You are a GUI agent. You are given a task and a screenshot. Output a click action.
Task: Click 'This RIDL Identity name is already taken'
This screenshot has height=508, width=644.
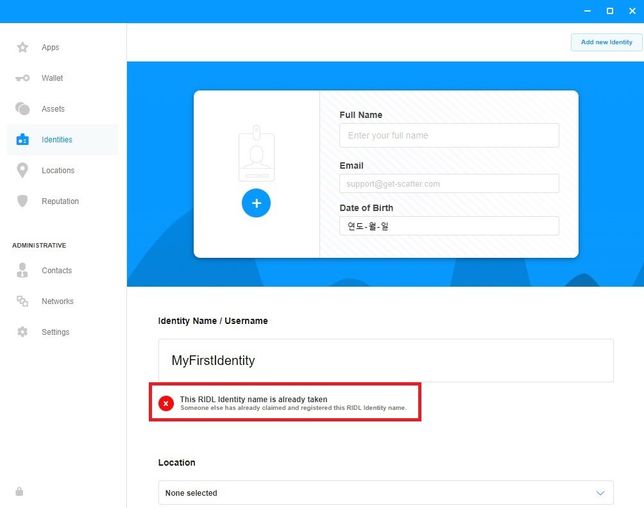[253, 399]
